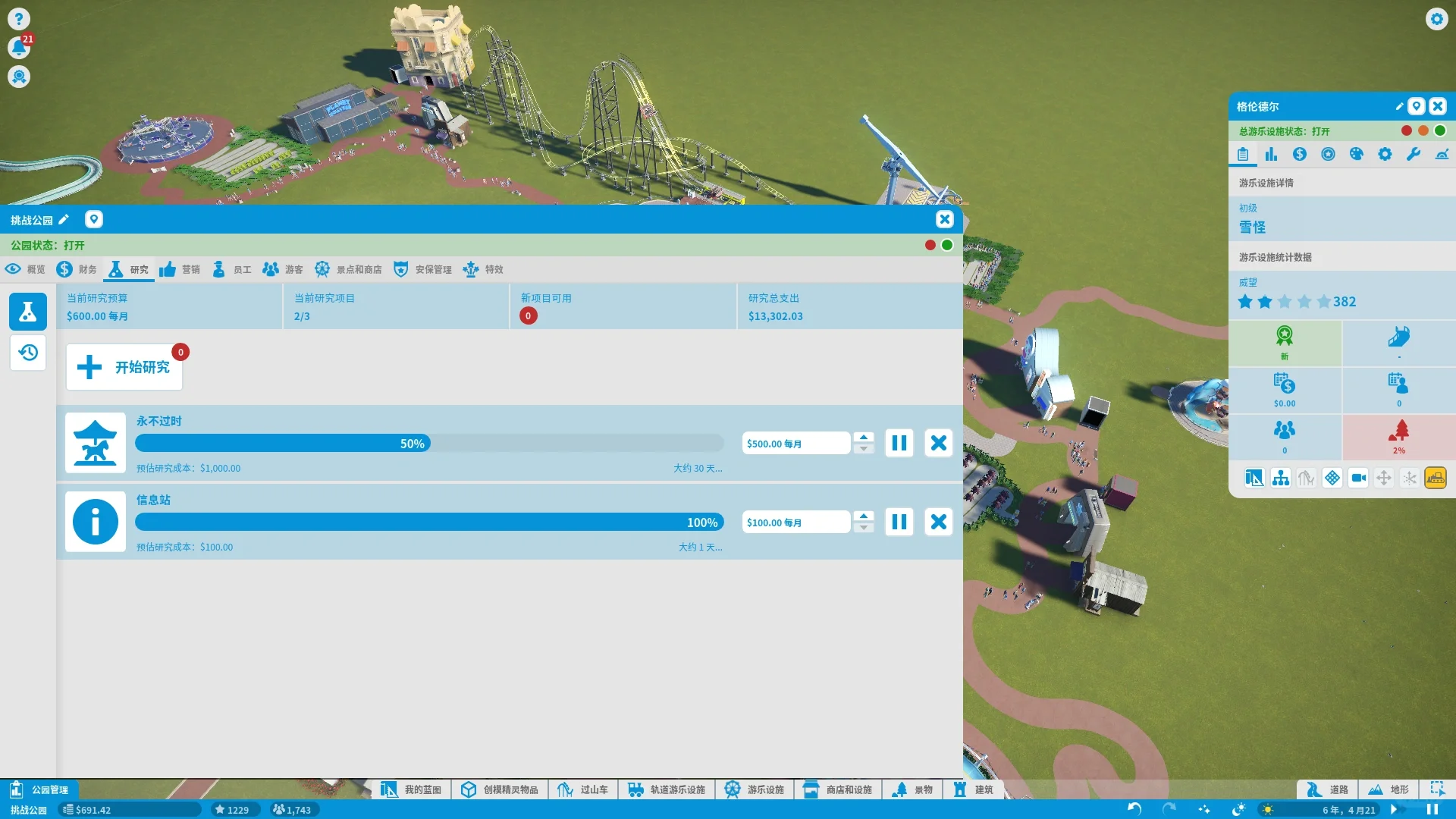The image size is (1456, 819).
Task: Switch to the Finances (财务) tab
Action: (77, 269)
